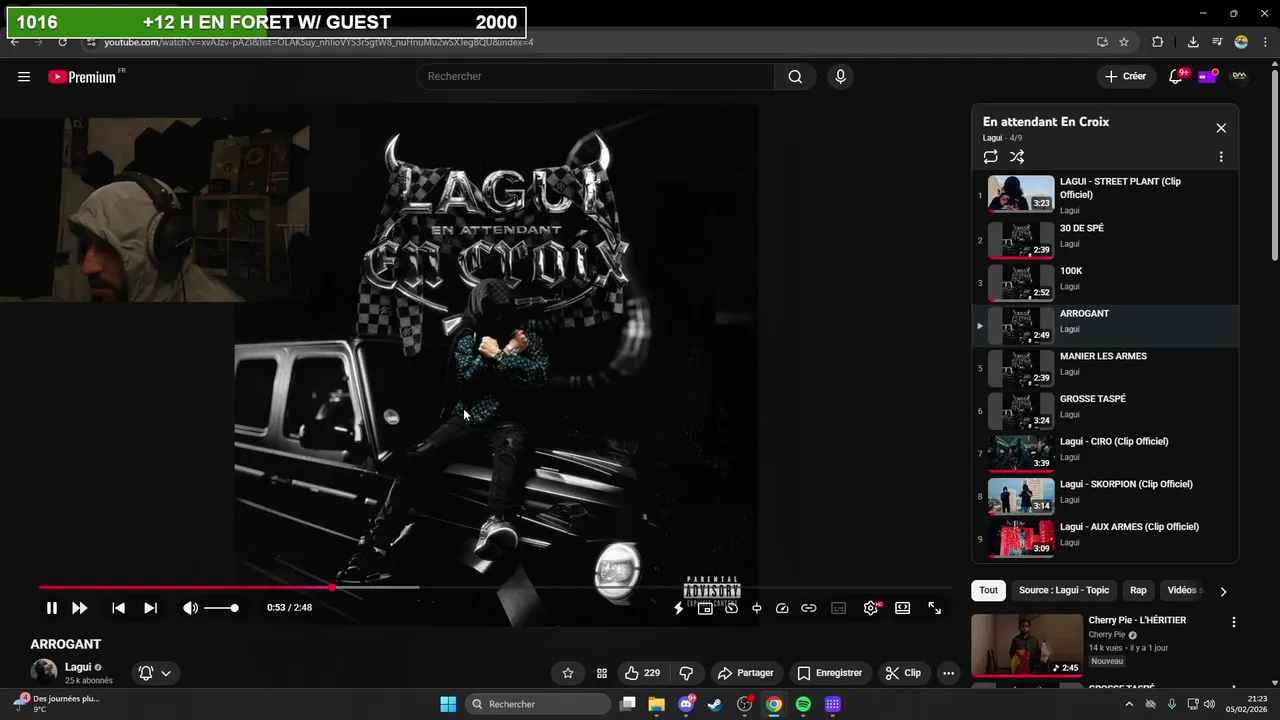The image size is (1280, 720).
Task: Open more actions ellipsis under the video
Action: point(948,673)
